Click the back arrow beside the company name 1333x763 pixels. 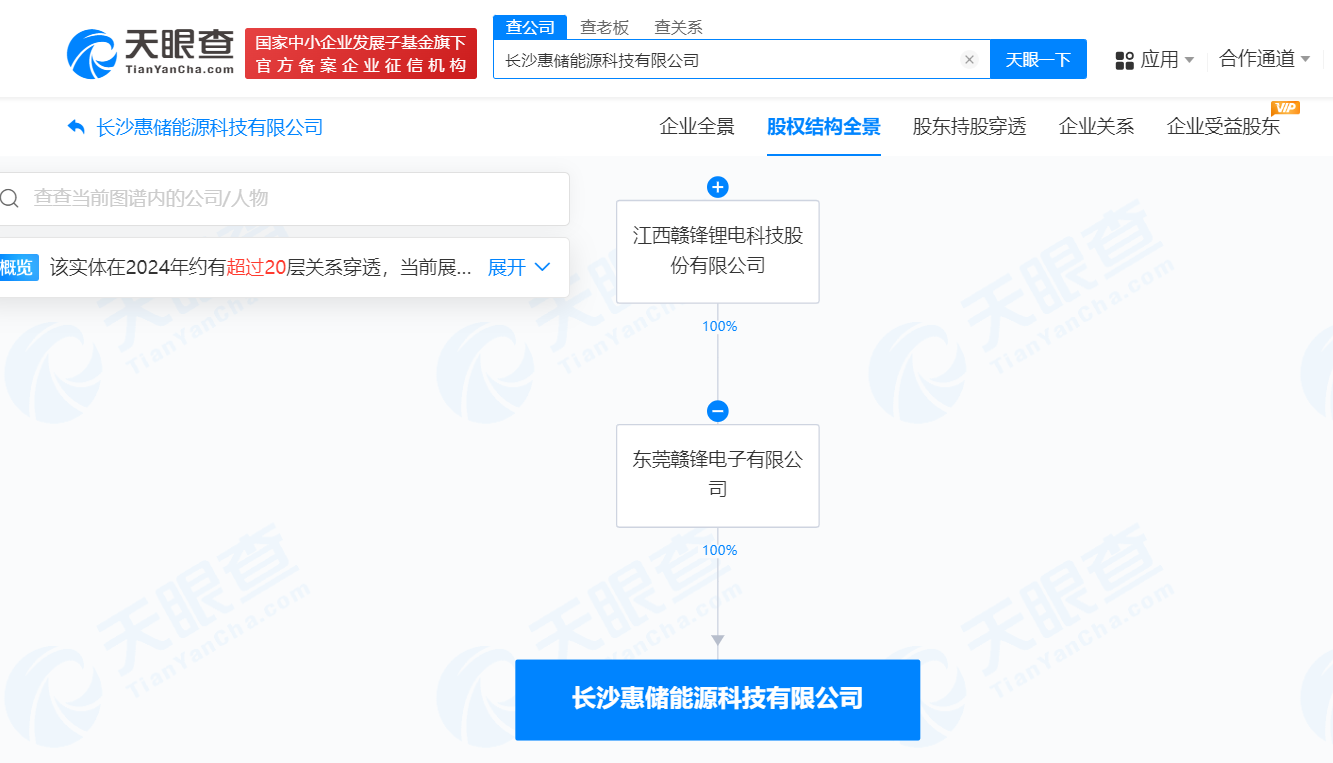click(76, 127)
